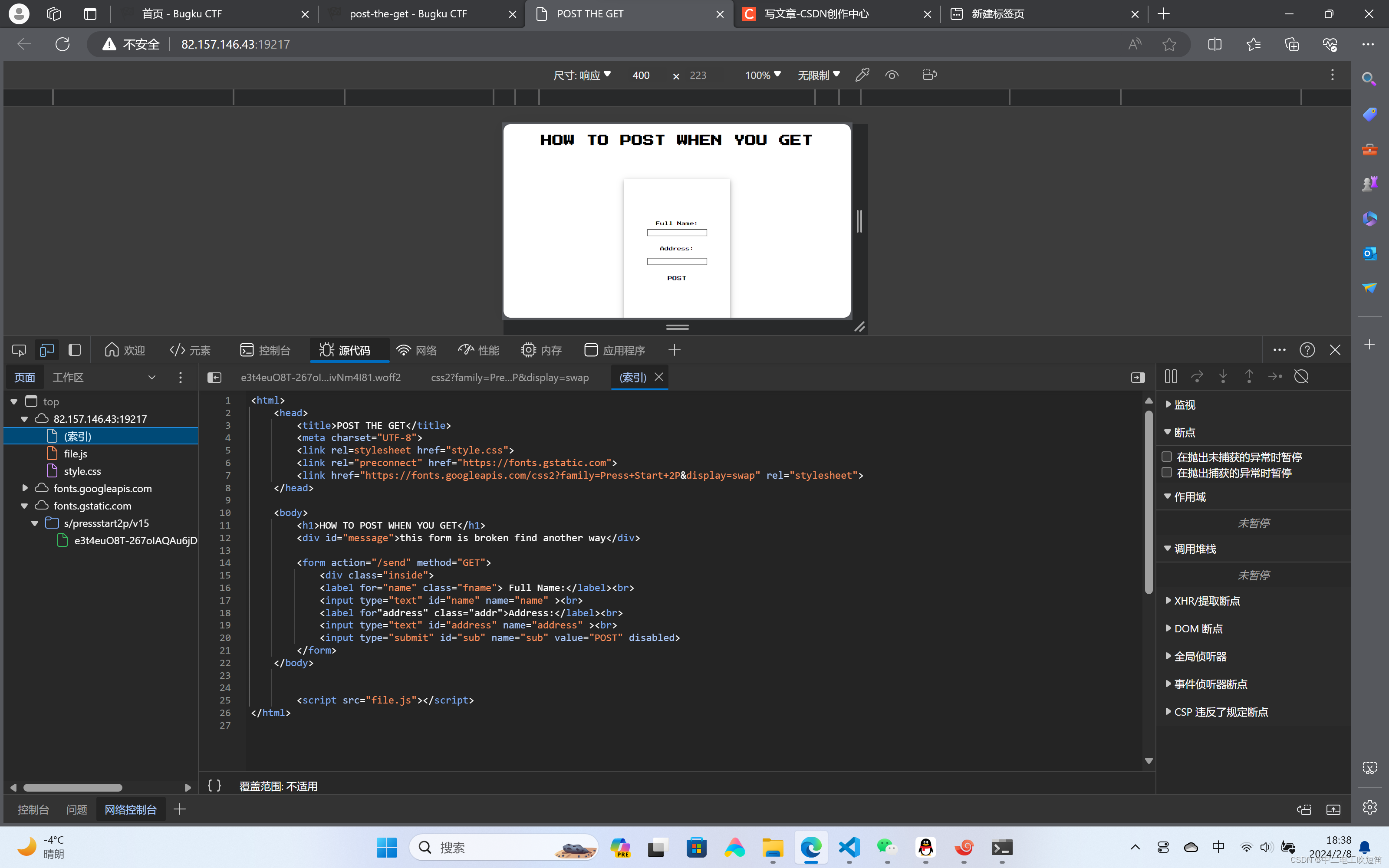
Task: Toggle device emulation icon
Action: coord(46,350)
